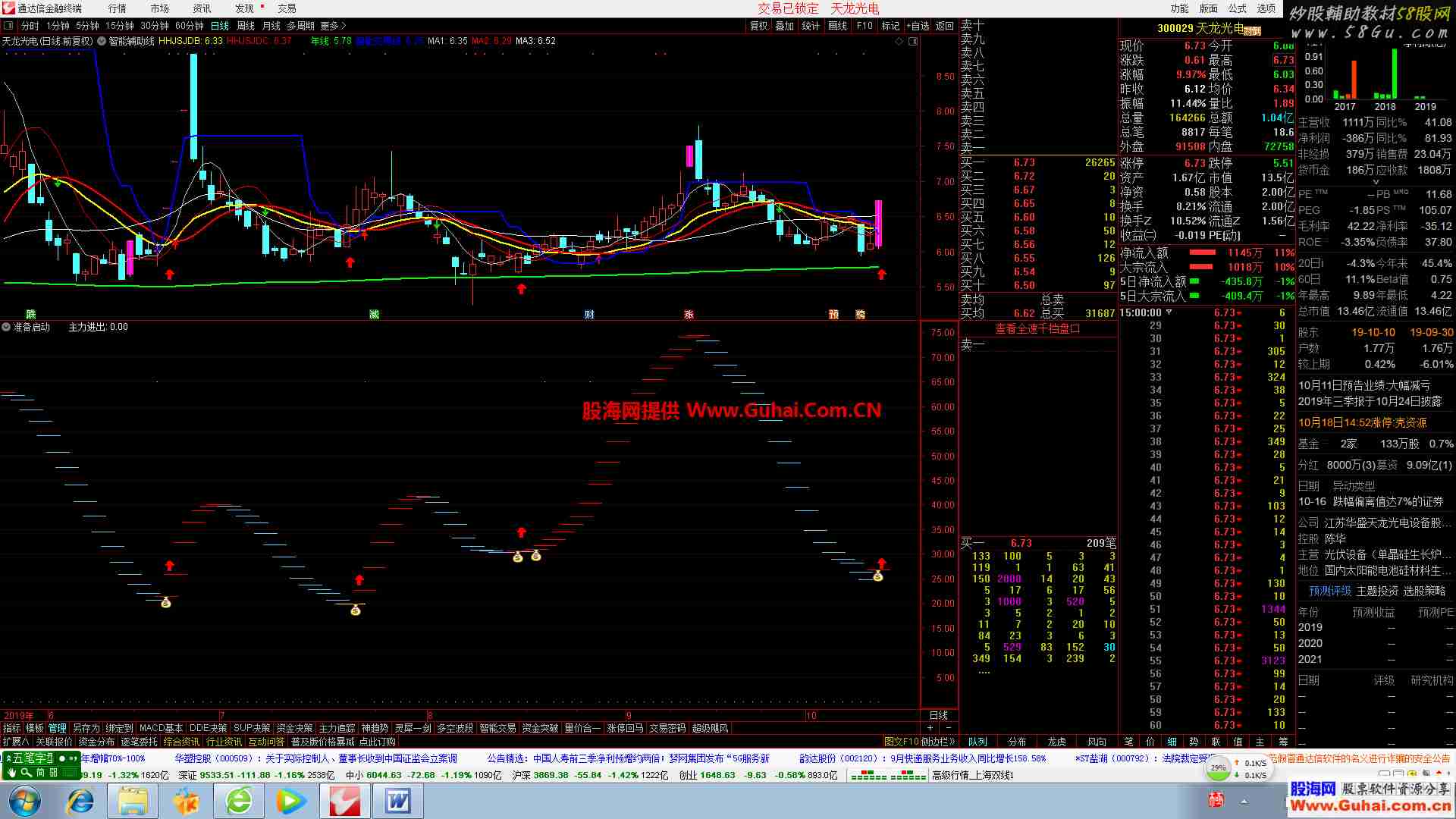This screenshot has height=819, width=1456.
Task: Open the 叠加 overlay menu
Action: pyautogui.click(x=785, y=26)
